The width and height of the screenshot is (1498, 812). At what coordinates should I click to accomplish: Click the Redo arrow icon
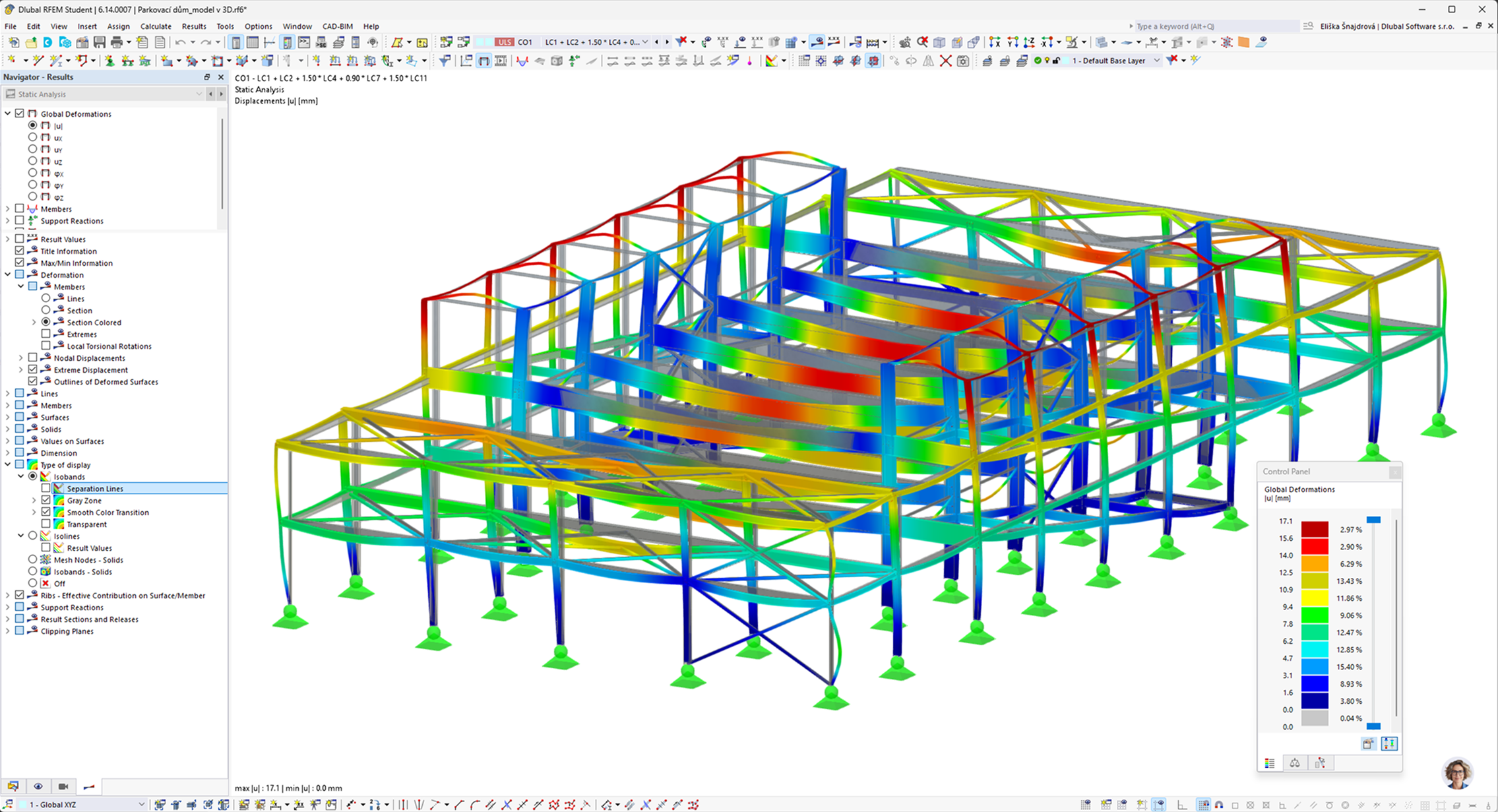(x=206, y=42)
